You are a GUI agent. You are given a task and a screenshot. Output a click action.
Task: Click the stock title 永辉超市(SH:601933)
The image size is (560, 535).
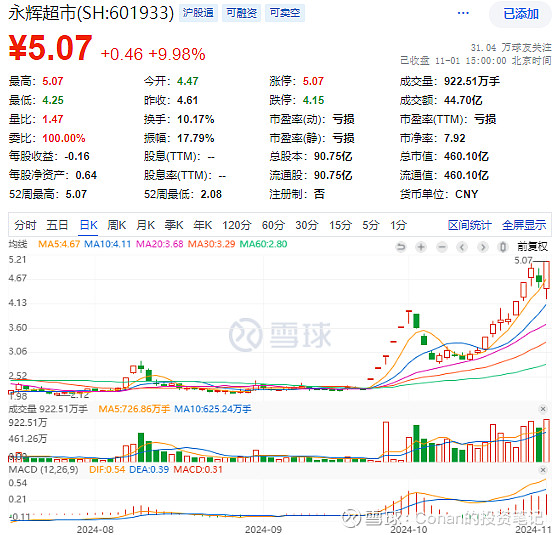pos(91,13)
